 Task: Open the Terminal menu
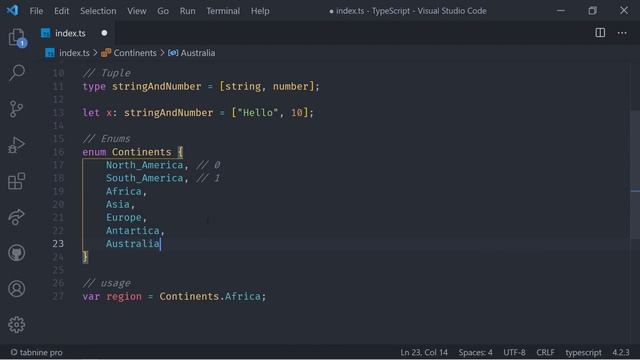click(x=223, y=11)
